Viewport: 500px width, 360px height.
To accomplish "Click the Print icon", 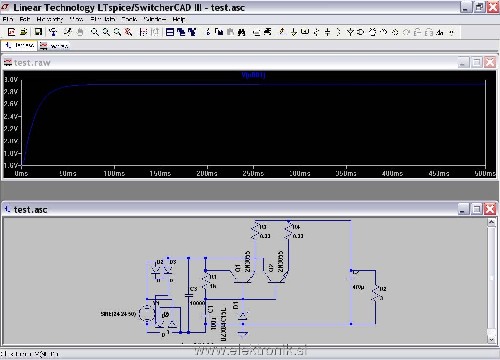I will coord(267,32).
